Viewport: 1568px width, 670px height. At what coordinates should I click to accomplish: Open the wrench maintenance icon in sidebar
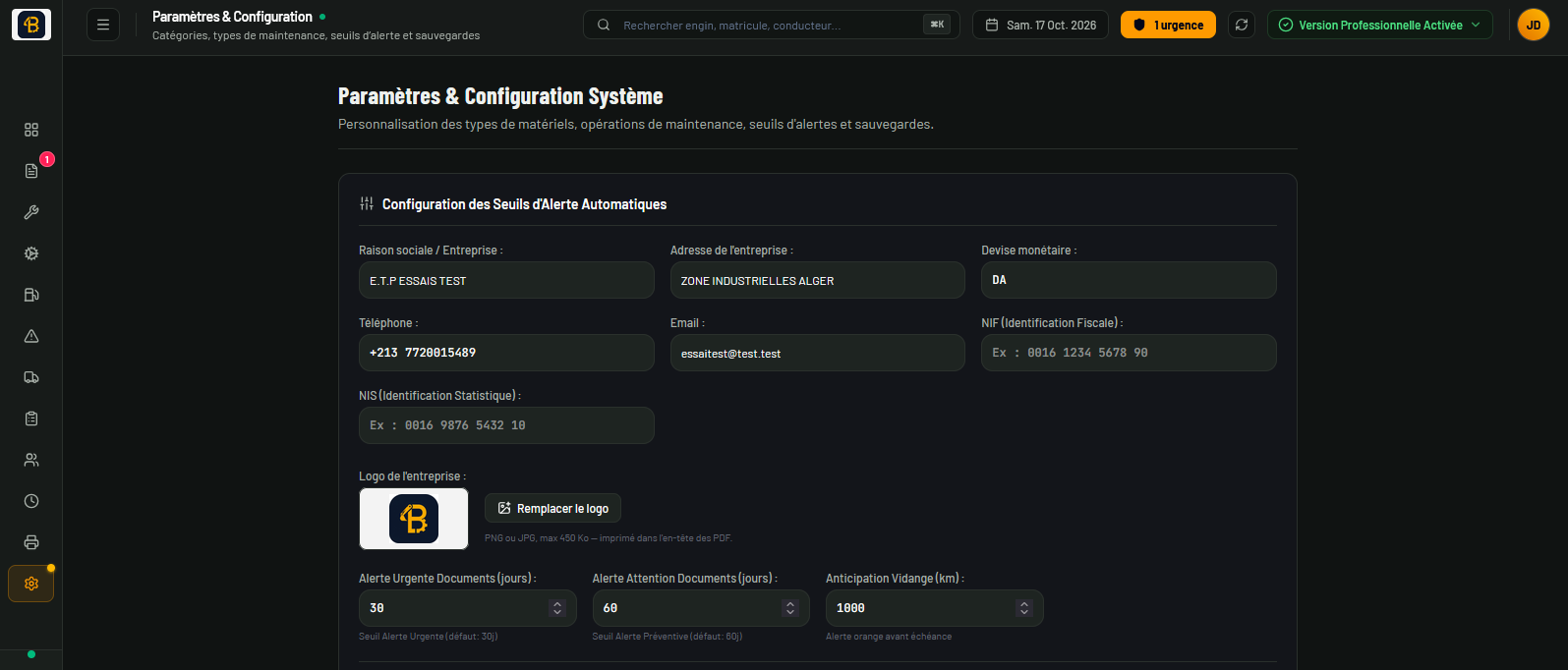31,212
